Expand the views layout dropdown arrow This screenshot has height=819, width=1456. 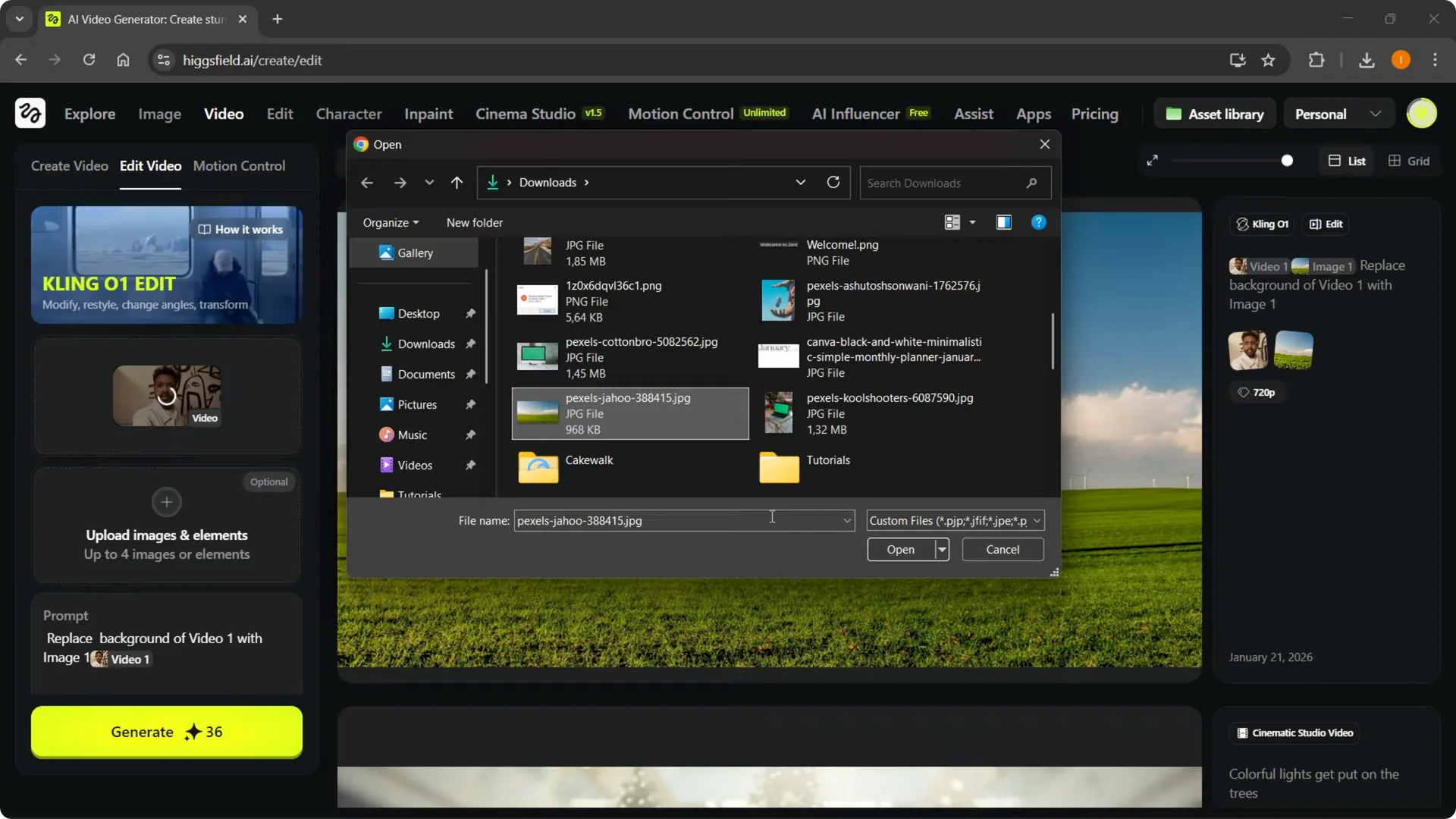[x=973, y=222]
